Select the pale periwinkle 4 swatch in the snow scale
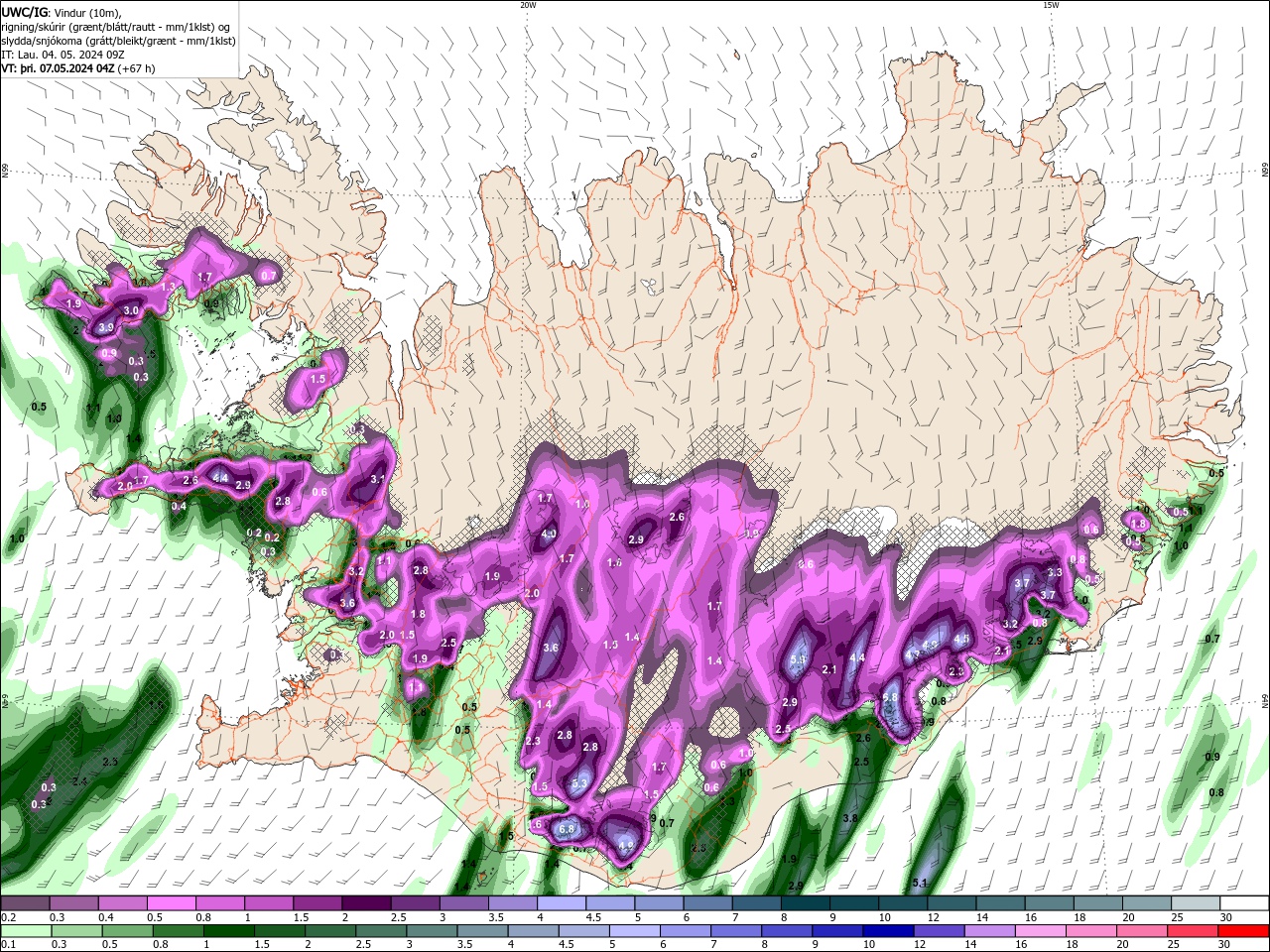This screenshot has width=1270, height=952. coord(562,903)
